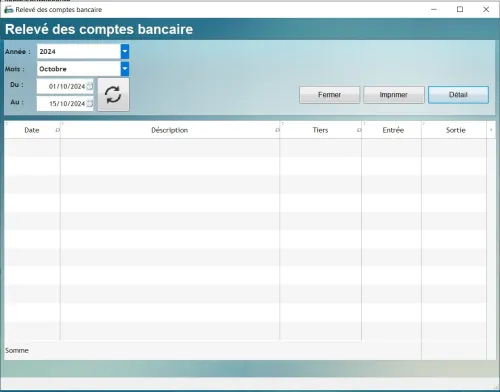The image size is (500, 392).
Task: Maximize the Relevé des comptes bancaire window
Action: point(460,9)
